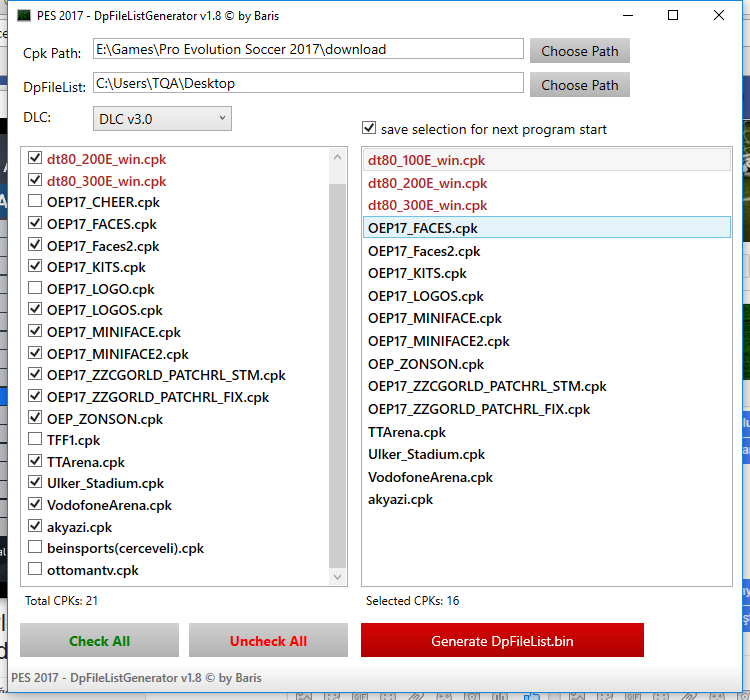Maximize the DpFileListGenerator window
750x700 pixels.
coord(673,15)
